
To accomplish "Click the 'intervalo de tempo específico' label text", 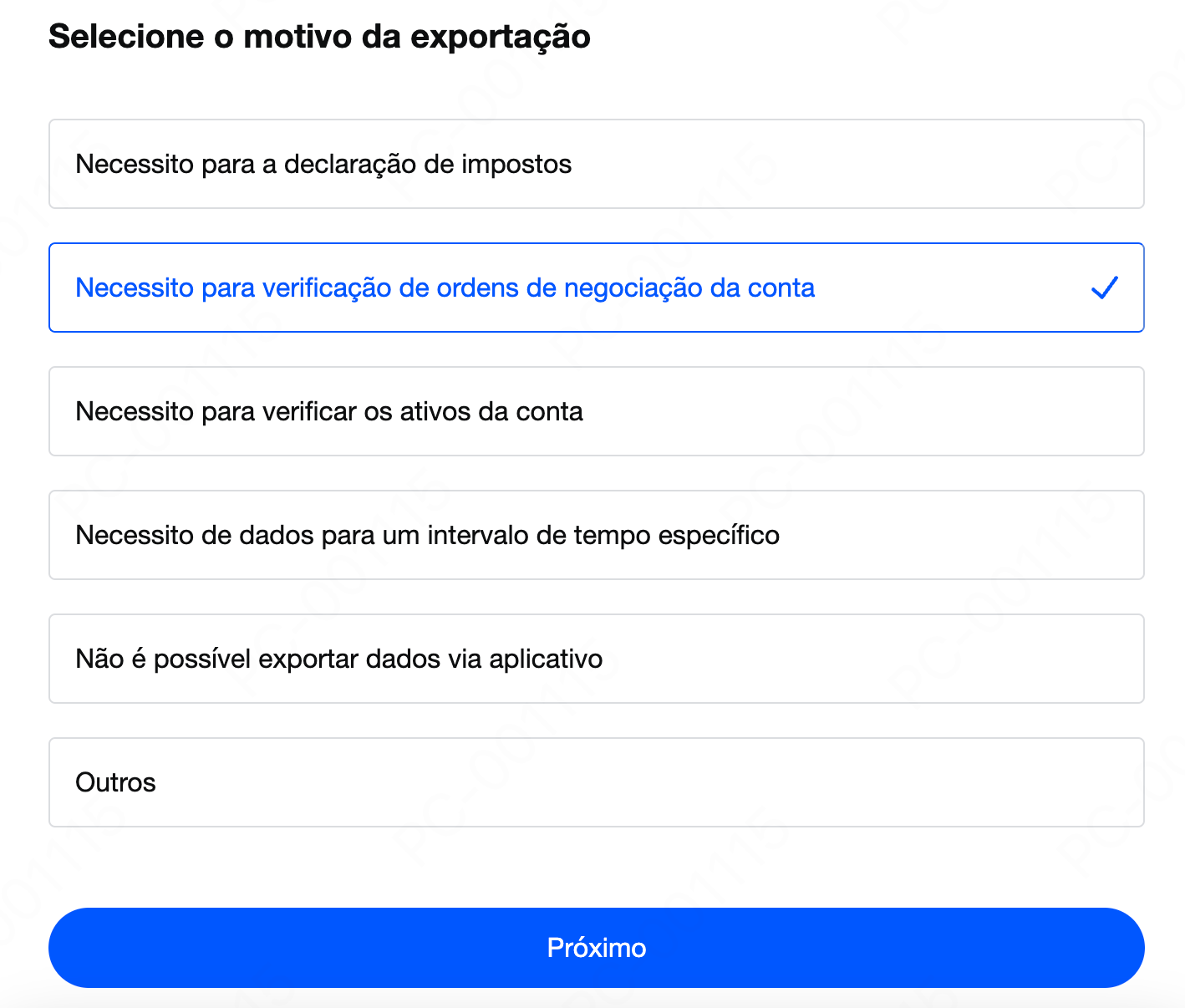I will [x=603, y=535].
